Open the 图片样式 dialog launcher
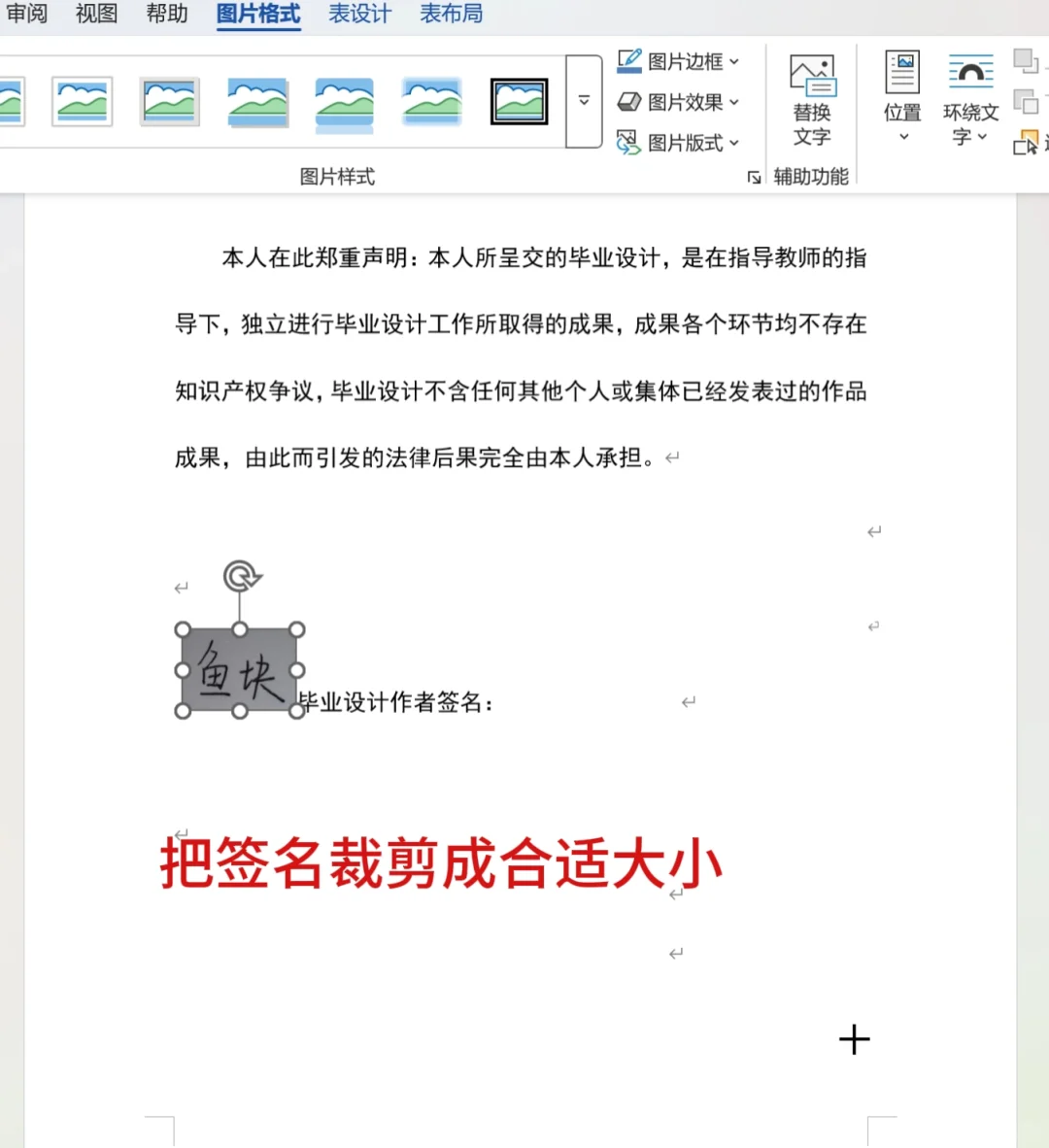 pos(756,178)
